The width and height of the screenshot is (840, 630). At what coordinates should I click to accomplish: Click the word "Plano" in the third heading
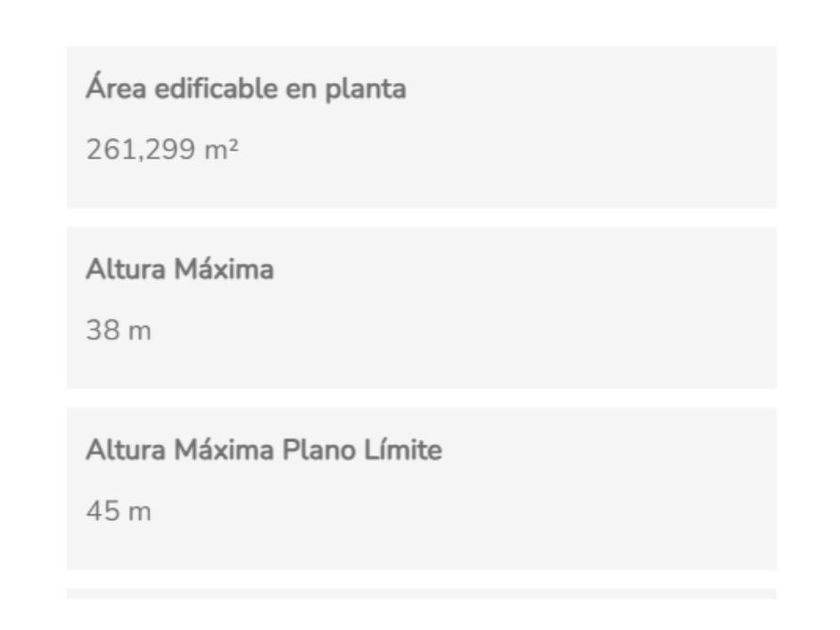click(320, 451)
